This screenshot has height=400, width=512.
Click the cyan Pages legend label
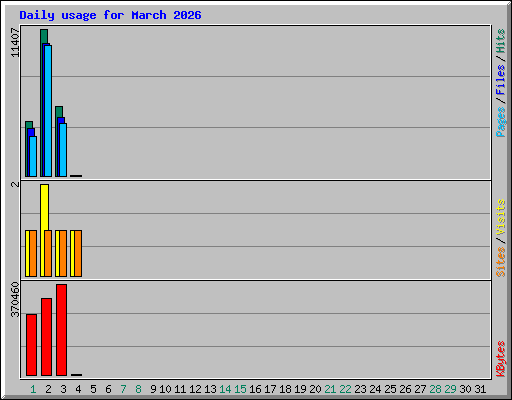point(501,122)
